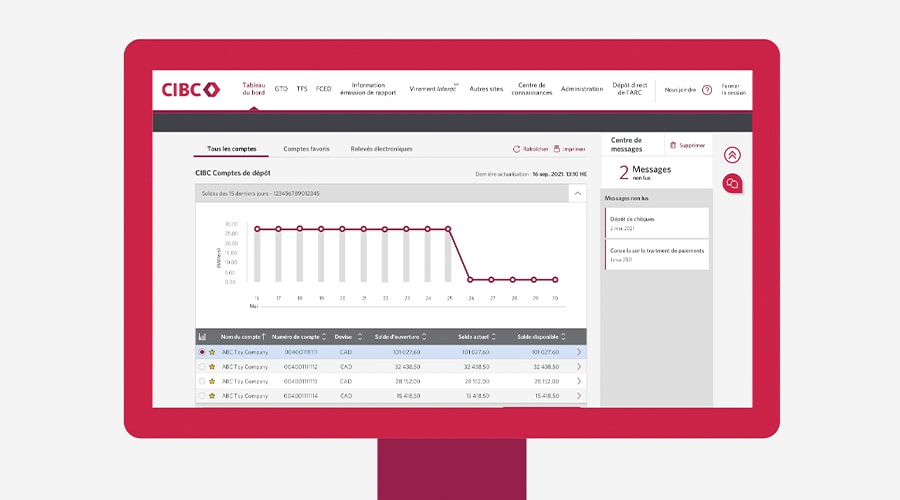Open Conseils sur le traitement de paiements message
Screen dimensions: 900x500
(x=657, y=255)
